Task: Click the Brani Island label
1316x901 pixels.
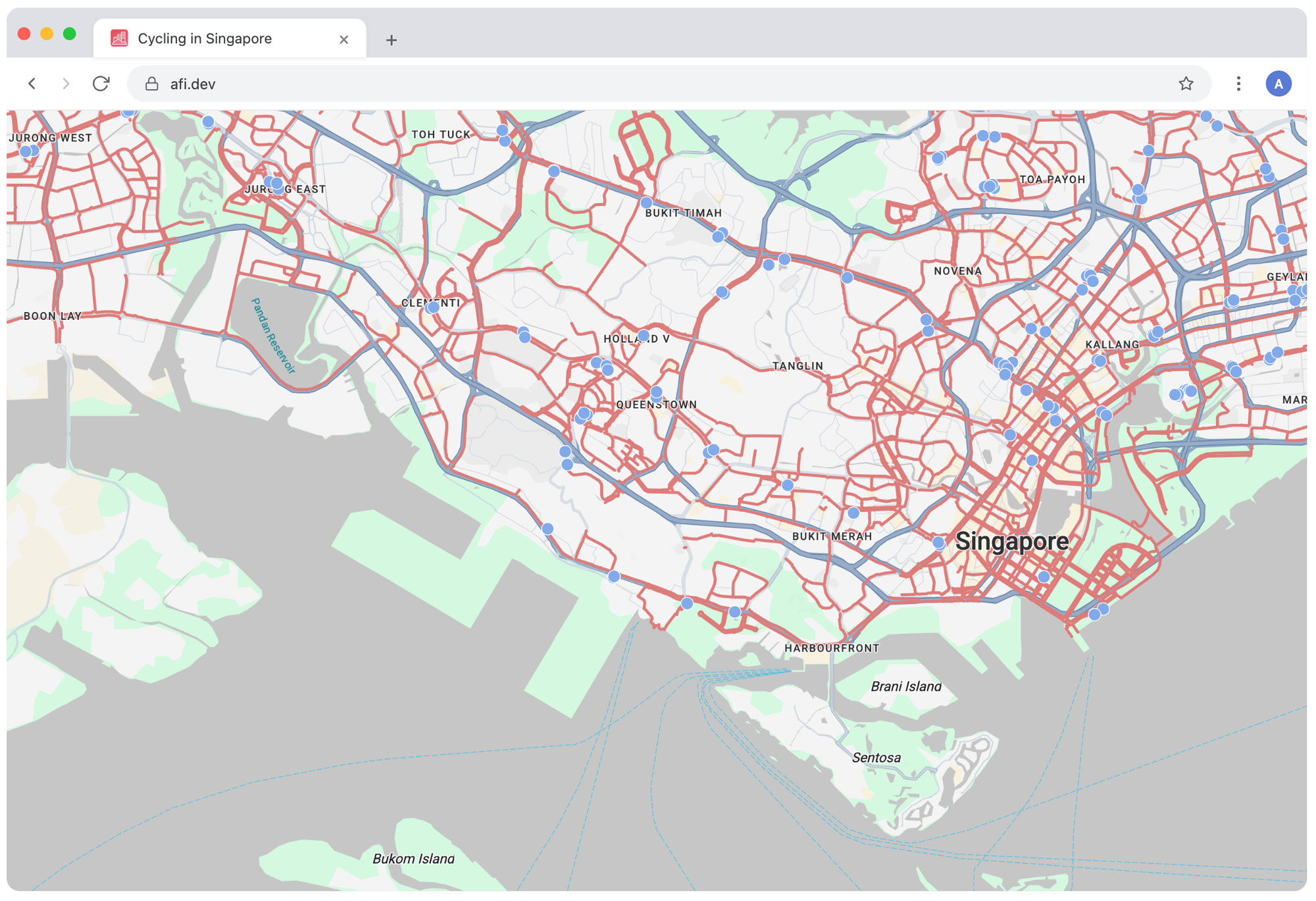Action: pos(906,686)
